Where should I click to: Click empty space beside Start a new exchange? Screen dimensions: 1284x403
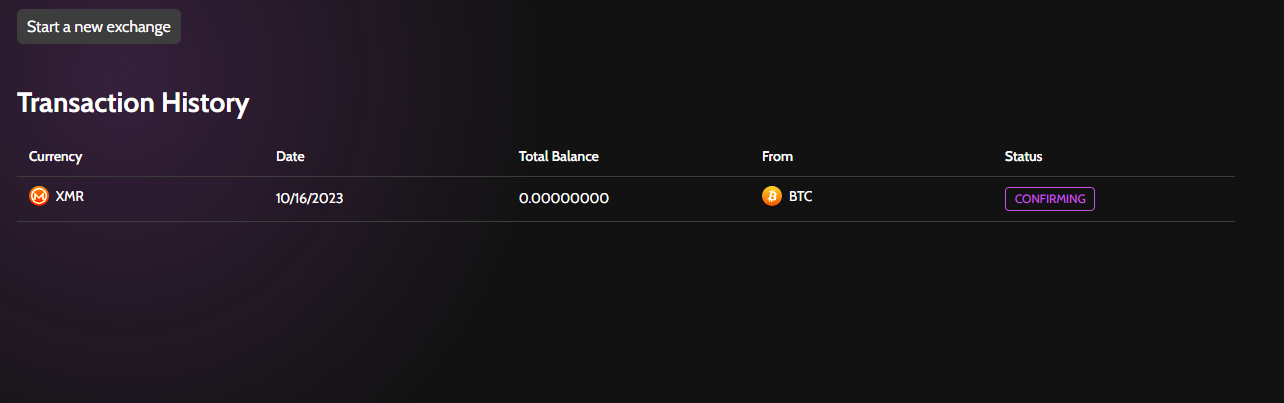point(700,26)
